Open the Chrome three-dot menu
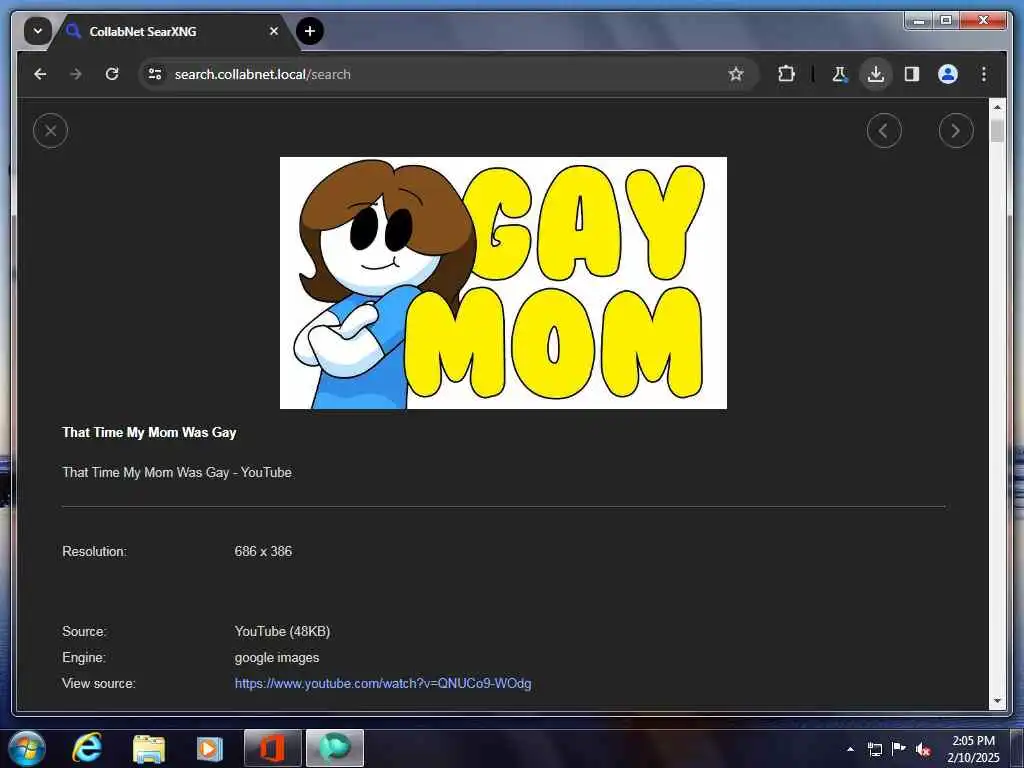 pos(984,74)
